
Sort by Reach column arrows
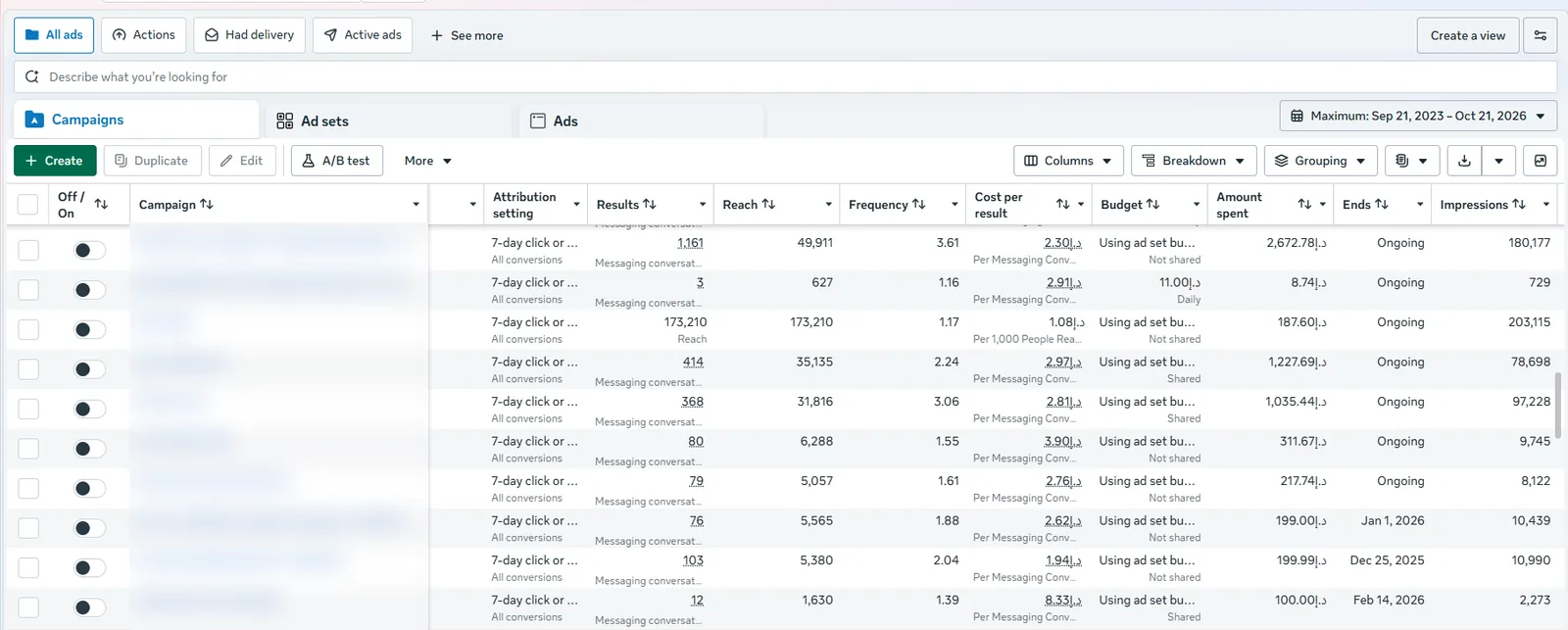coord(768,204)
